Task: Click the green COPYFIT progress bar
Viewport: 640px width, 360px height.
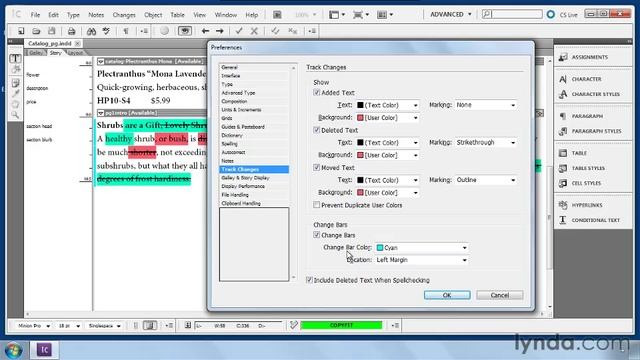Action: [341, 325]
